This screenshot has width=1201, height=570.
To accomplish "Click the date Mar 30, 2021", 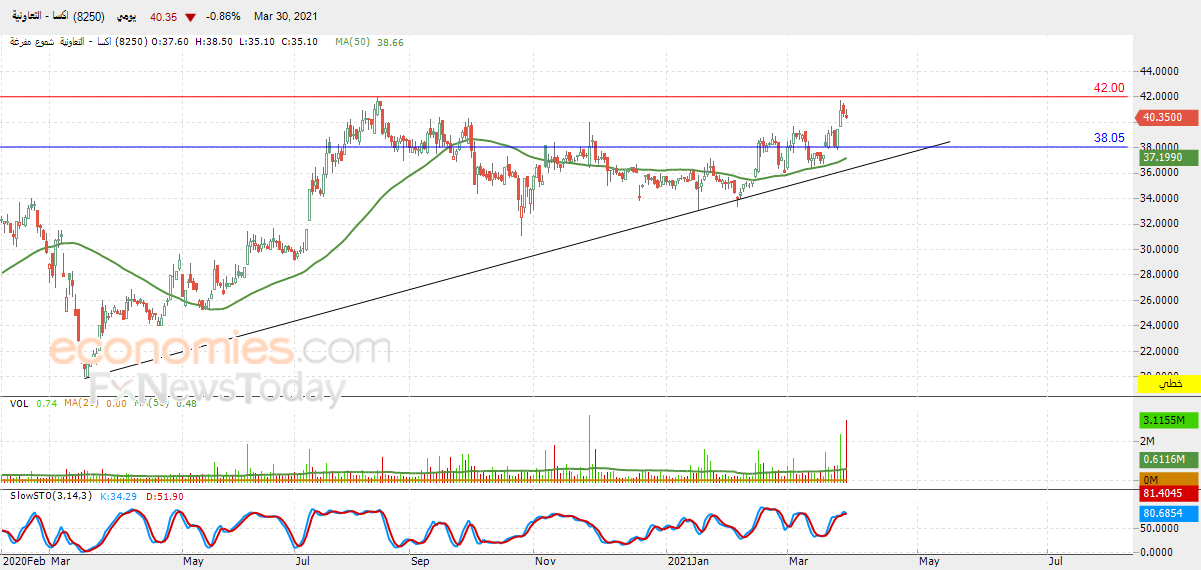I will [x=286, y=18].
